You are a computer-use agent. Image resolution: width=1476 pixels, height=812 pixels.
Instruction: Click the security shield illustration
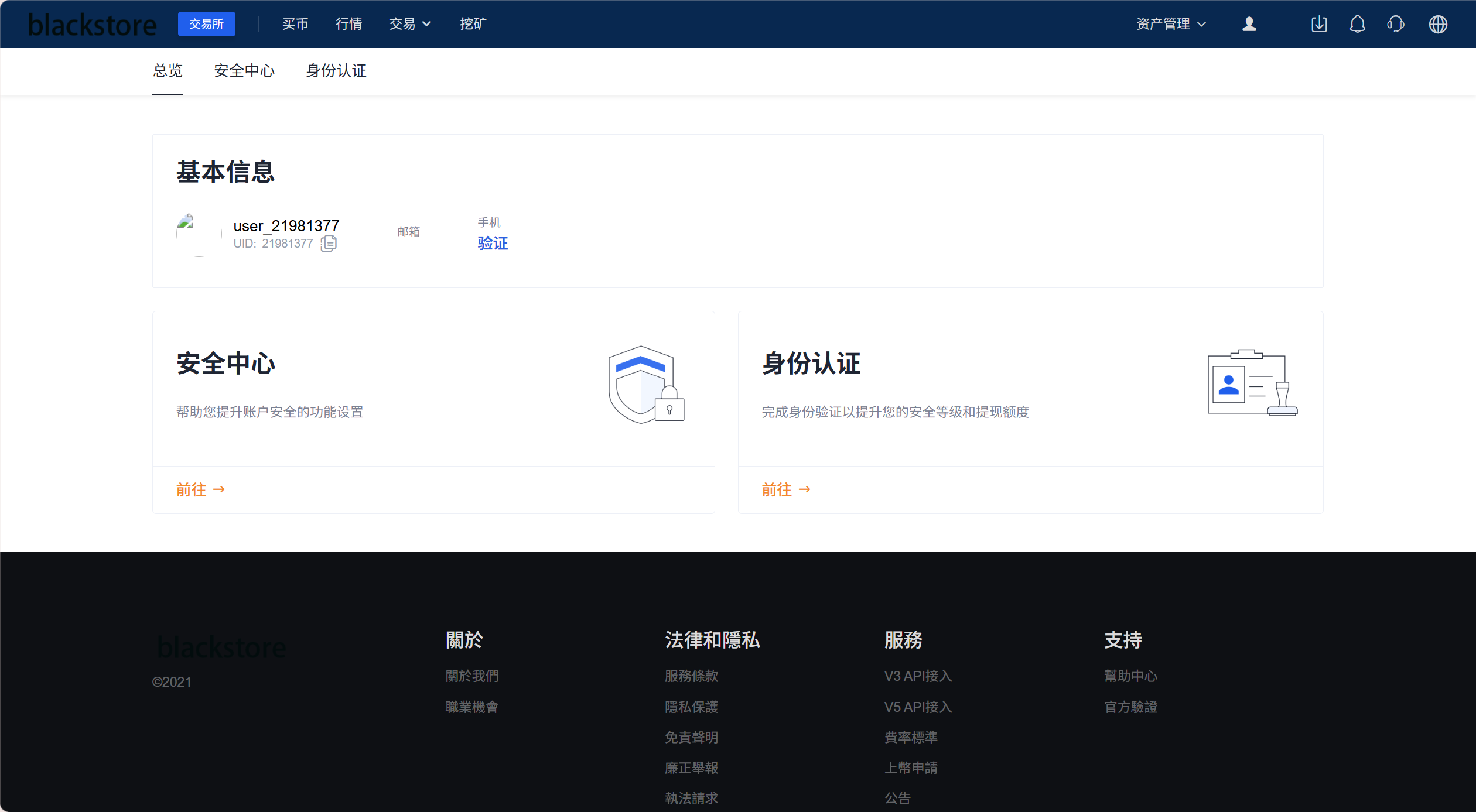coord(645,385)
